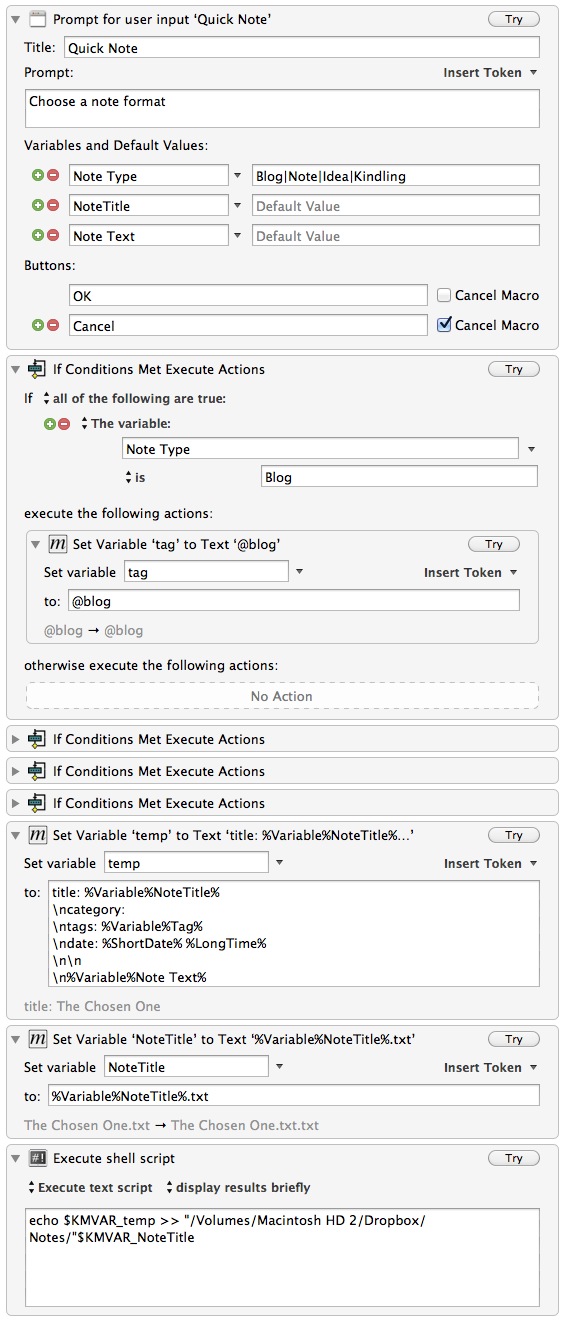Add a variable after the Note Type row
This screenshot has height=1324, width=570.
pyautogui.click(x=39, y=175)
